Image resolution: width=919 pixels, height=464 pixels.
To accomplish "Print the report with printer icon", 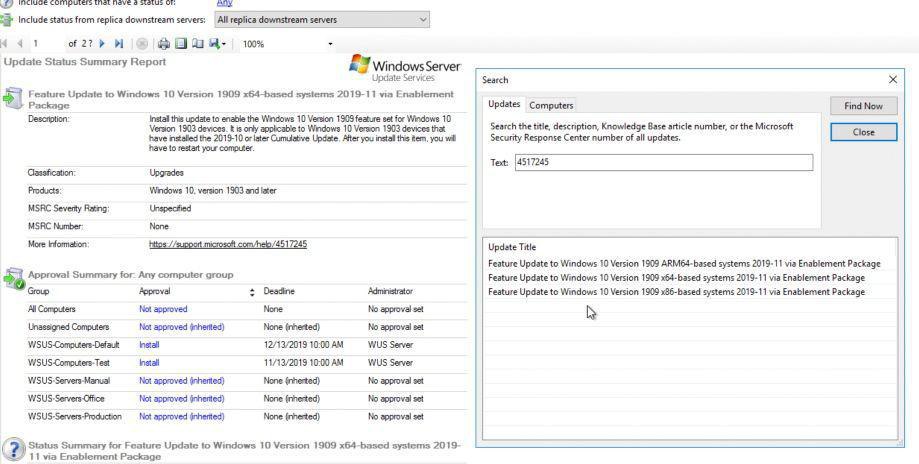I will pyautogui.click(x=164, y=43).
